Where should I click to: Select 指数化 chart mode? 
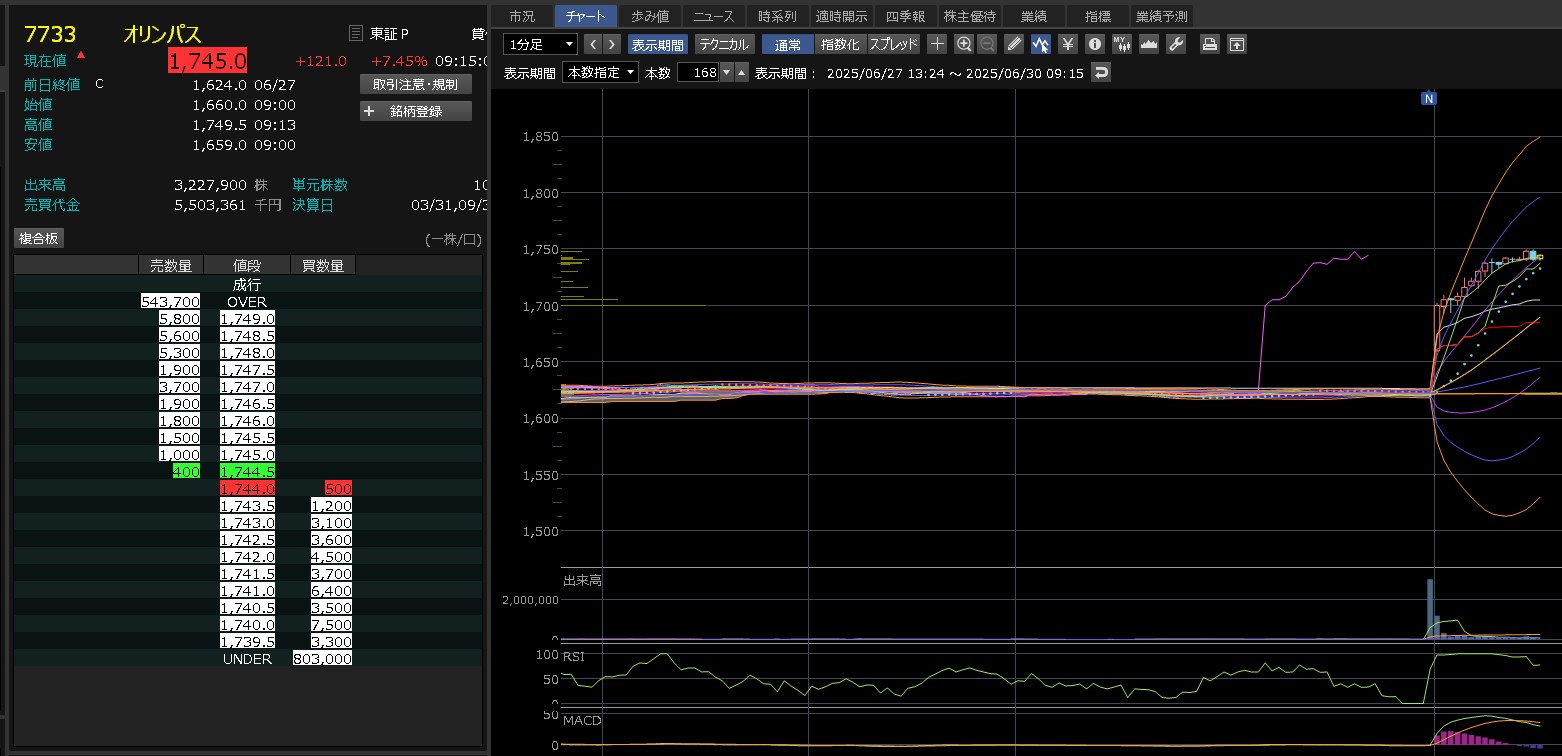coord(840,44)
